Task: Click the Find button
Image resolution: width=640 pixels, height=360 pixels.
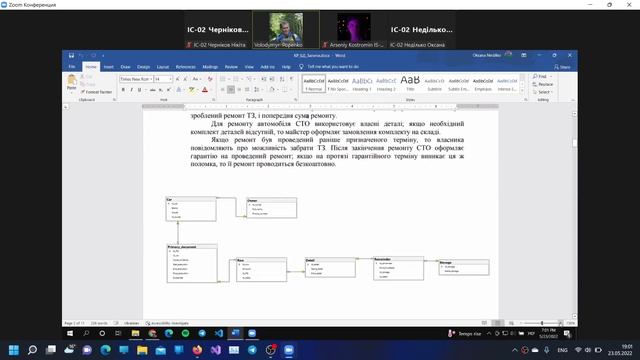Action: (540, 77)
